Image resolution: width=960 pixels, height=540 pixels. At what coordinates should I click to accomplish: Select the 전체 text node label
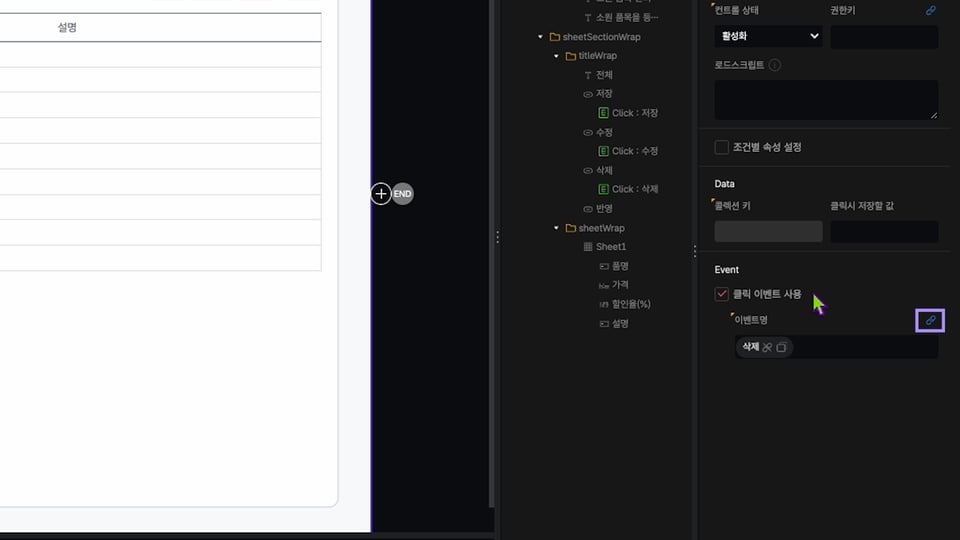604,75
